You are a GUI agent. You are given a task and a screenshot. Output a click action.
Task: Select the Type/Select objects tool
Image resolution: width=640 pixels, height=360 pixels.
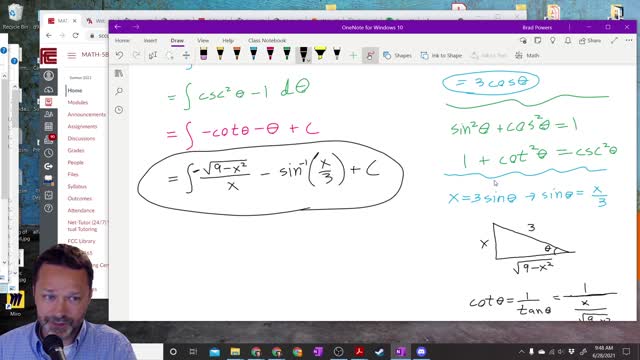click(x=153, y=55)
